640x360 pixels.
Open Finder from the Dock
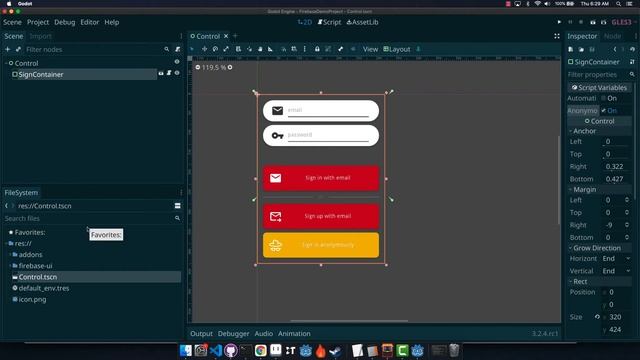coord(186,350)
